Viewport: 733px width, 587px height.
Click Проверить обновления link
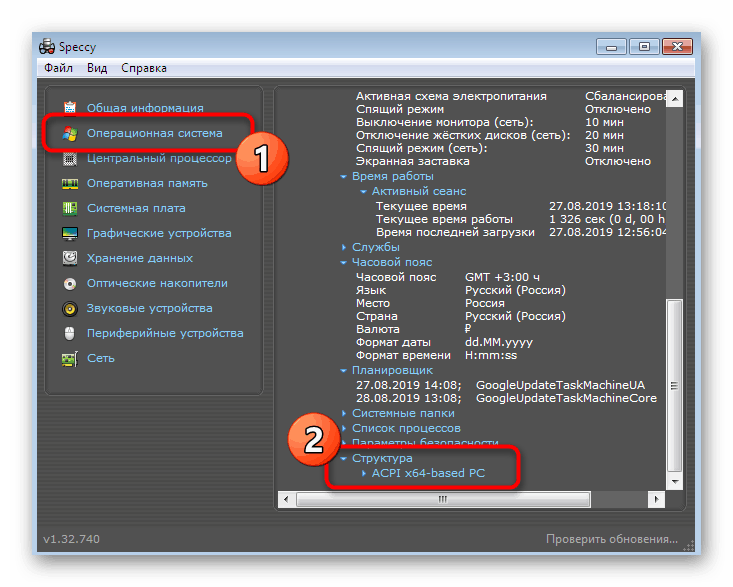(611, 539)
